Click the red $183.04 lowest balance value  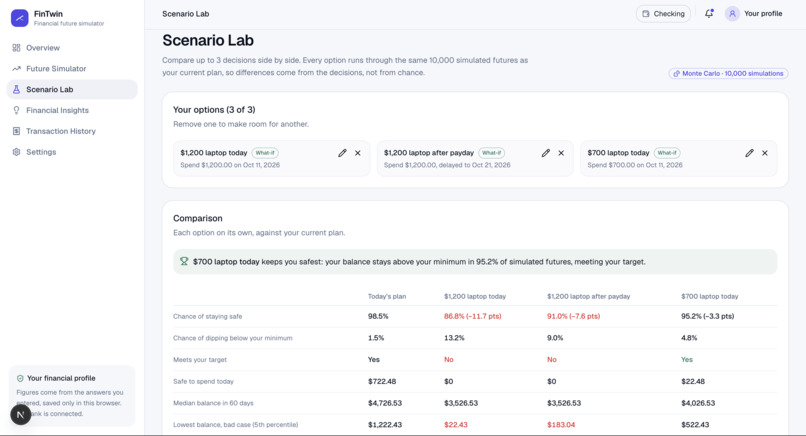coord(561,425)
